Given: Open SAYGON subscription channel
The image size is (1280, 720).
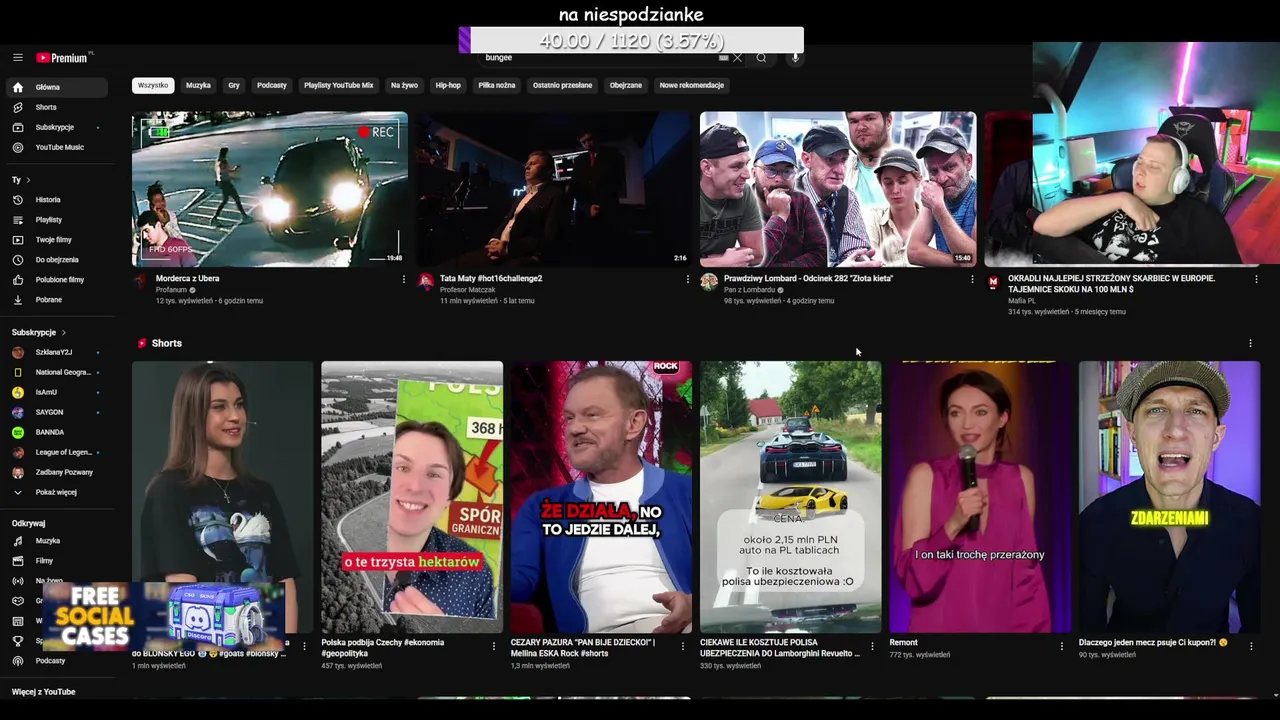Looking at the screenshot, I should click(56, 412).
